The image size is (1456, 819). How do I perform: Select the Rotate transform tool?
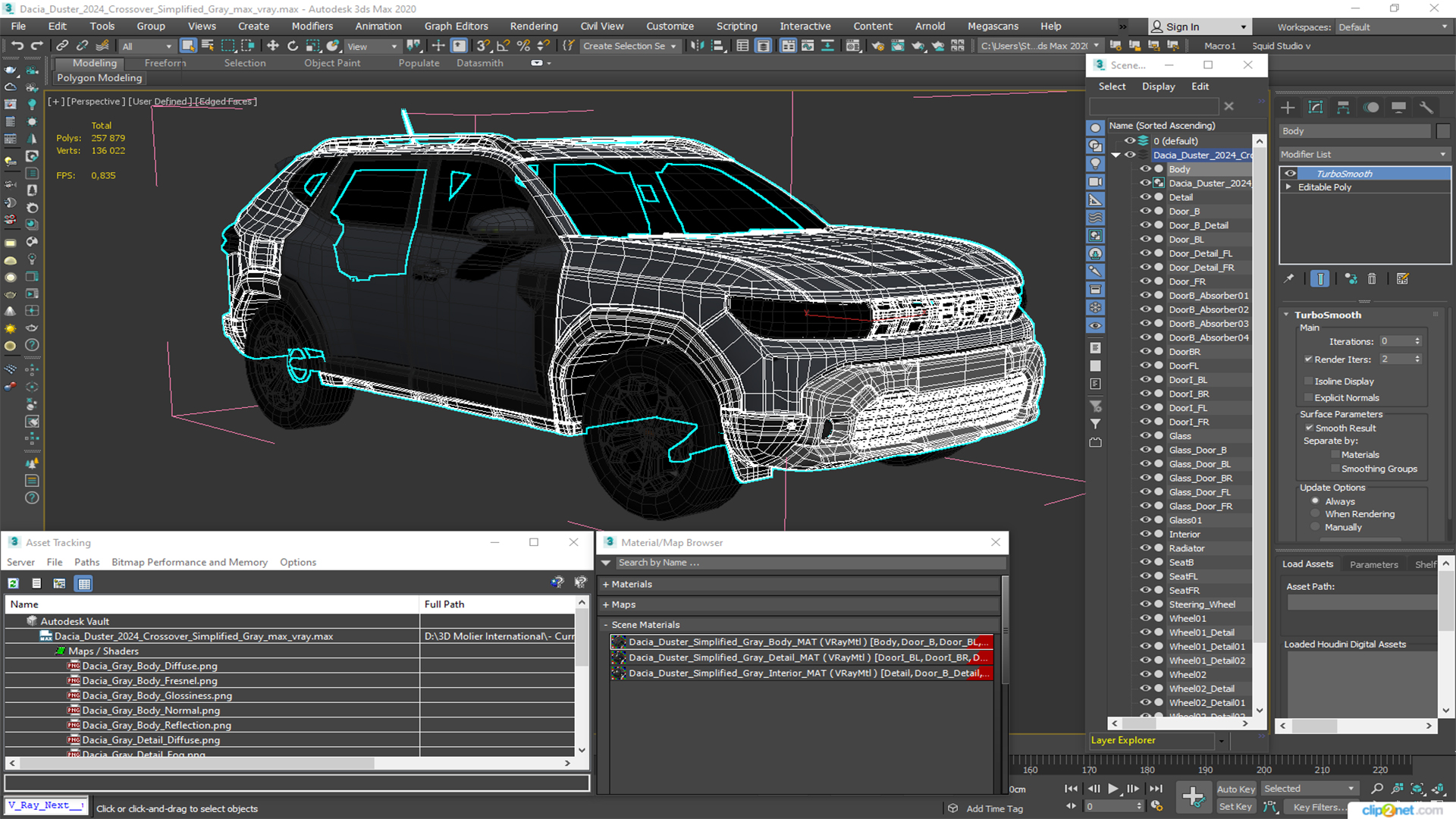[293, 46]
